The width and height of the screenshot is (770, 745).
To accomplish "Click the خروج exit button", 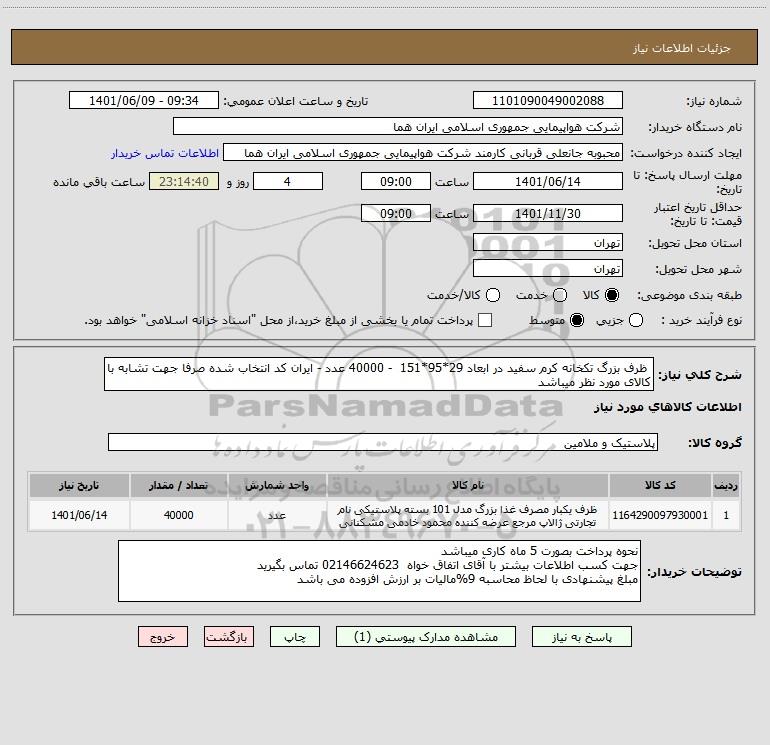I will (x=163, y=636).
